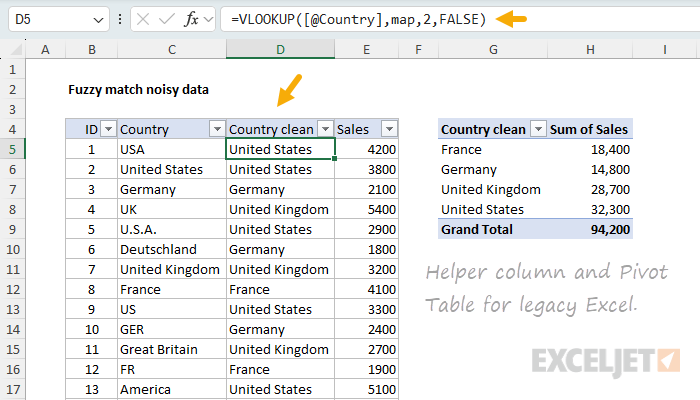Click the selected cell D5 'United States'
Viewport: 700px width, 400px height.
[280, 149]
